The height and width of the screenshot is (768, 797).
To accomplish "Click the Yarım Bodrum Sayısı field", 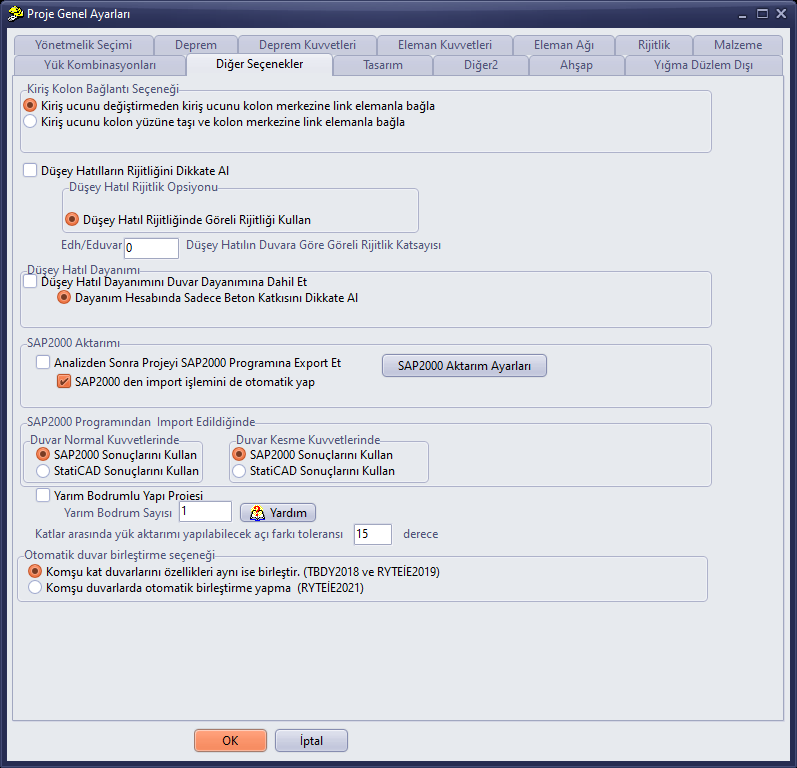I will pyautogui.click(x=205, y=512).
